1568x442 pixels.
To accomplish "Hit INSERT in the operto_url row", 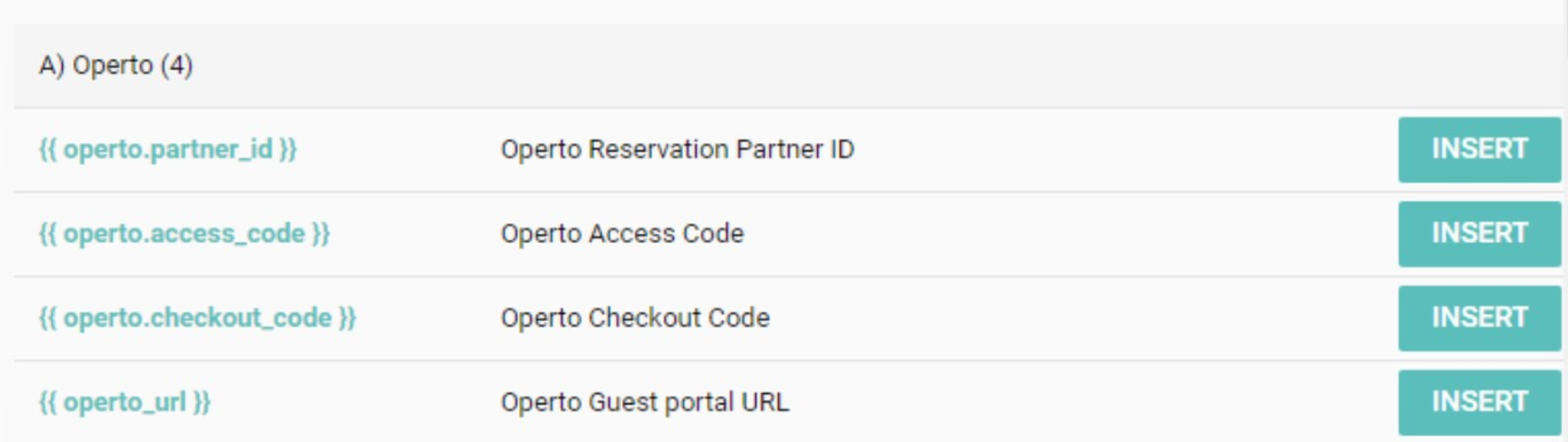I will 1479,402.
